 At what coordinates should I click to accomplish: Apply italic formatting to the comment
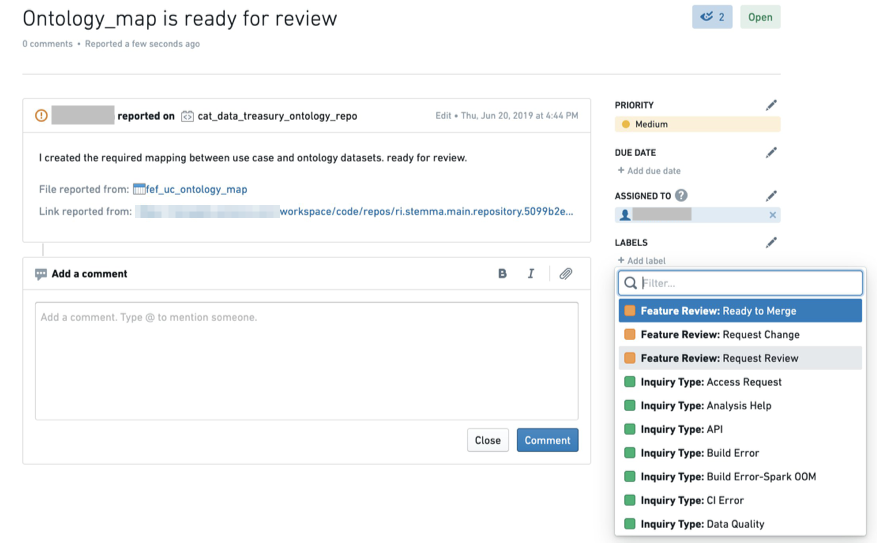[531, 273]
